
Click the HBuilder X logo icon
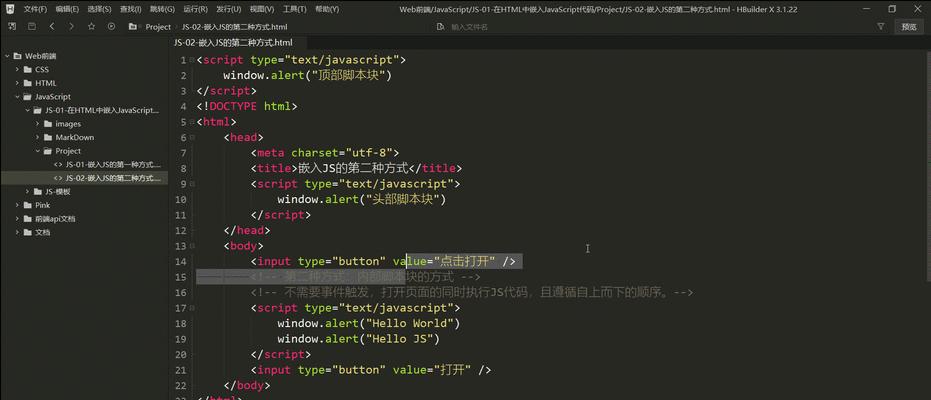(11, 9)
